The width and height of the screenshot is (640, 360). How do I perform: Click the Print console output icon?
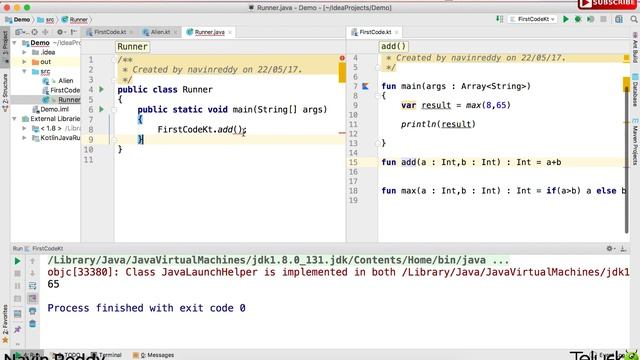click(33, 311)
